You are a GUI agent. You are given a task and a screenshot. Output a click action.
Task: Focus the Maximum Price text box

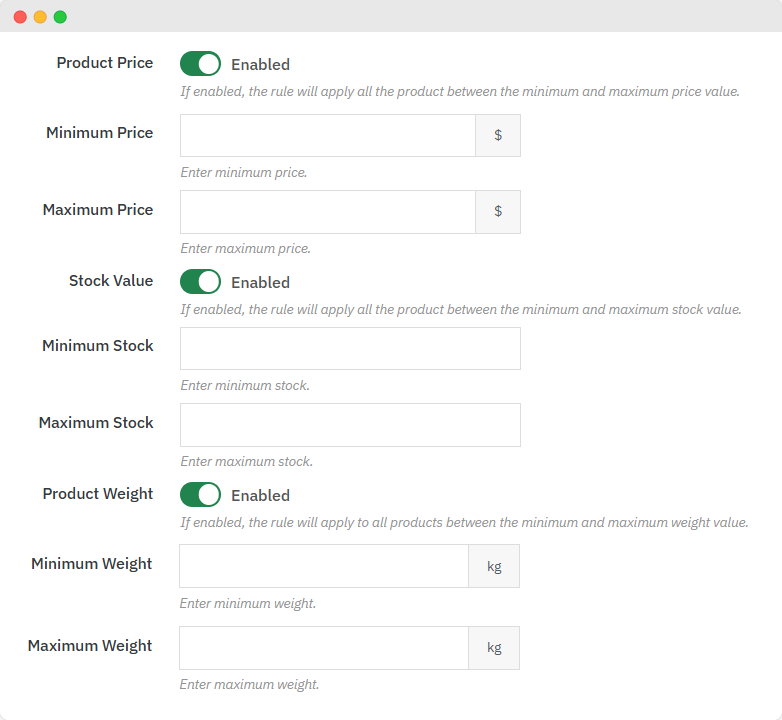point(327,212)
